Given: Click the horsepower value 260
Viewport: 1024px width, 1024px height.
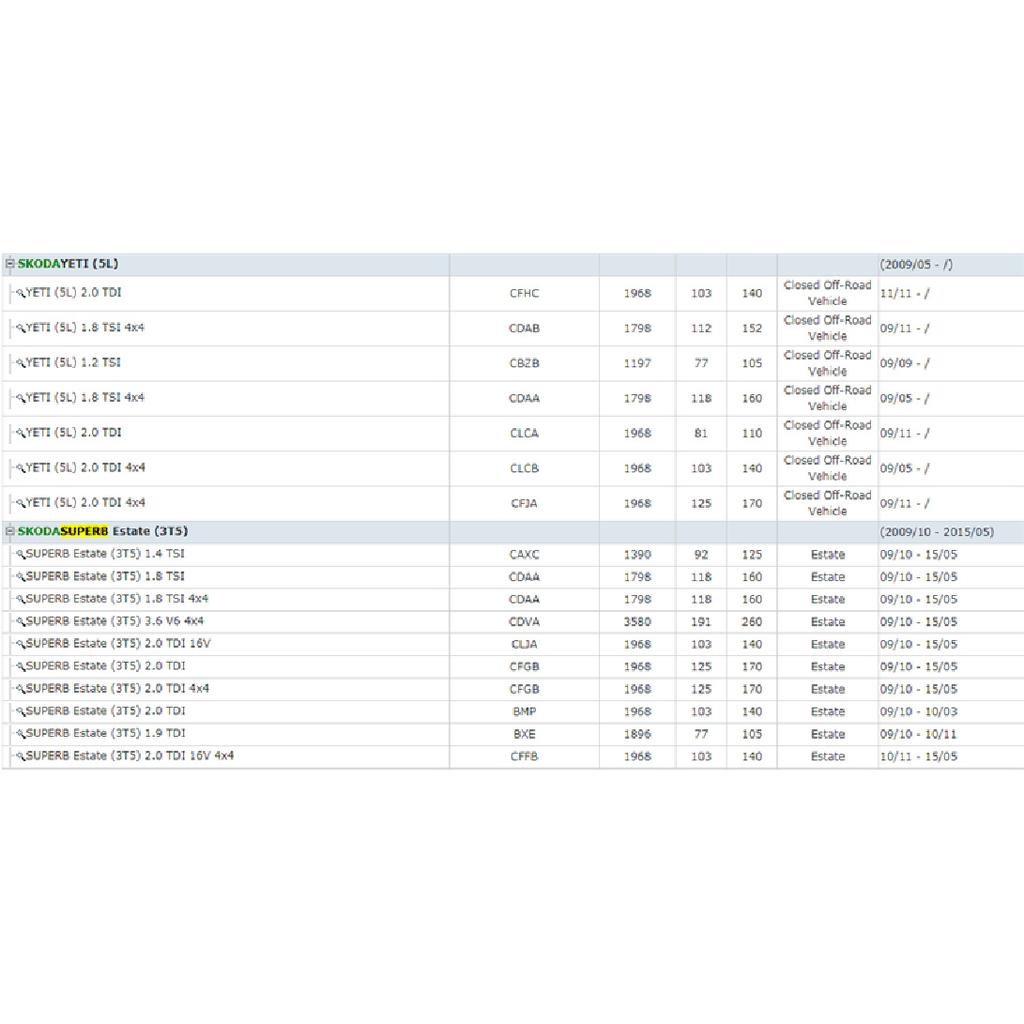Looking at the screenshot, I should (752, 622).
